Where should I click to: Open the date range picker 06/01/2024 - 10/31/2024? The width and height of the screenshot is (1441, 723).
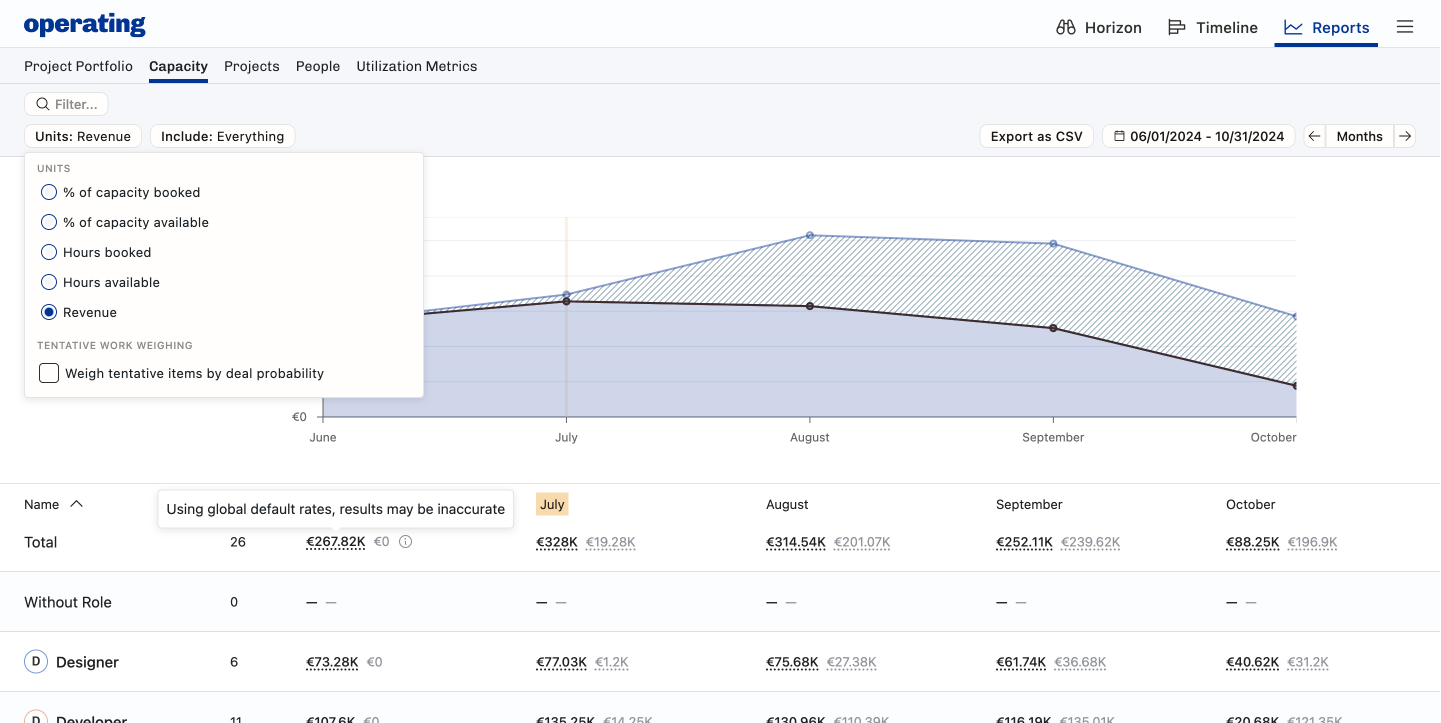1198,136
